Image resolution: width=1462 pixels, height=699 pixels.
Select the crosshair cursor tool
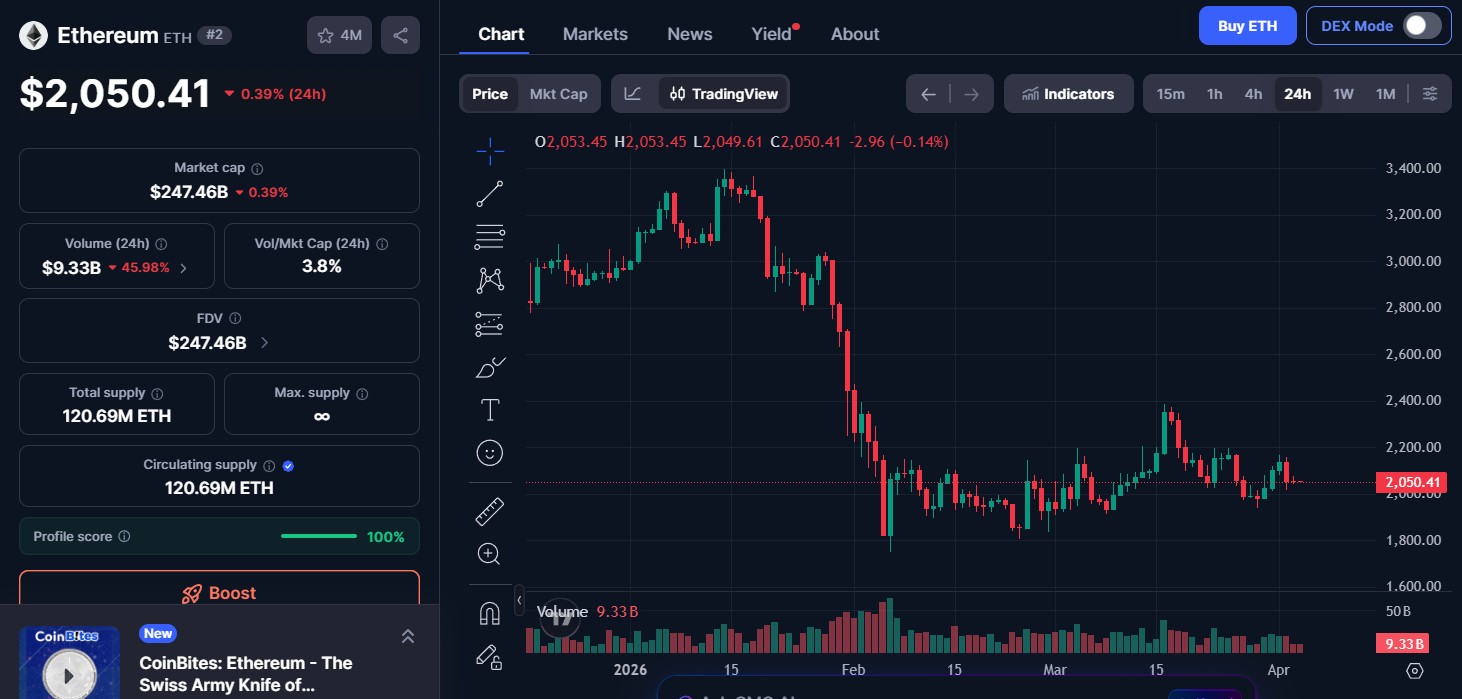tap(489, 151)
